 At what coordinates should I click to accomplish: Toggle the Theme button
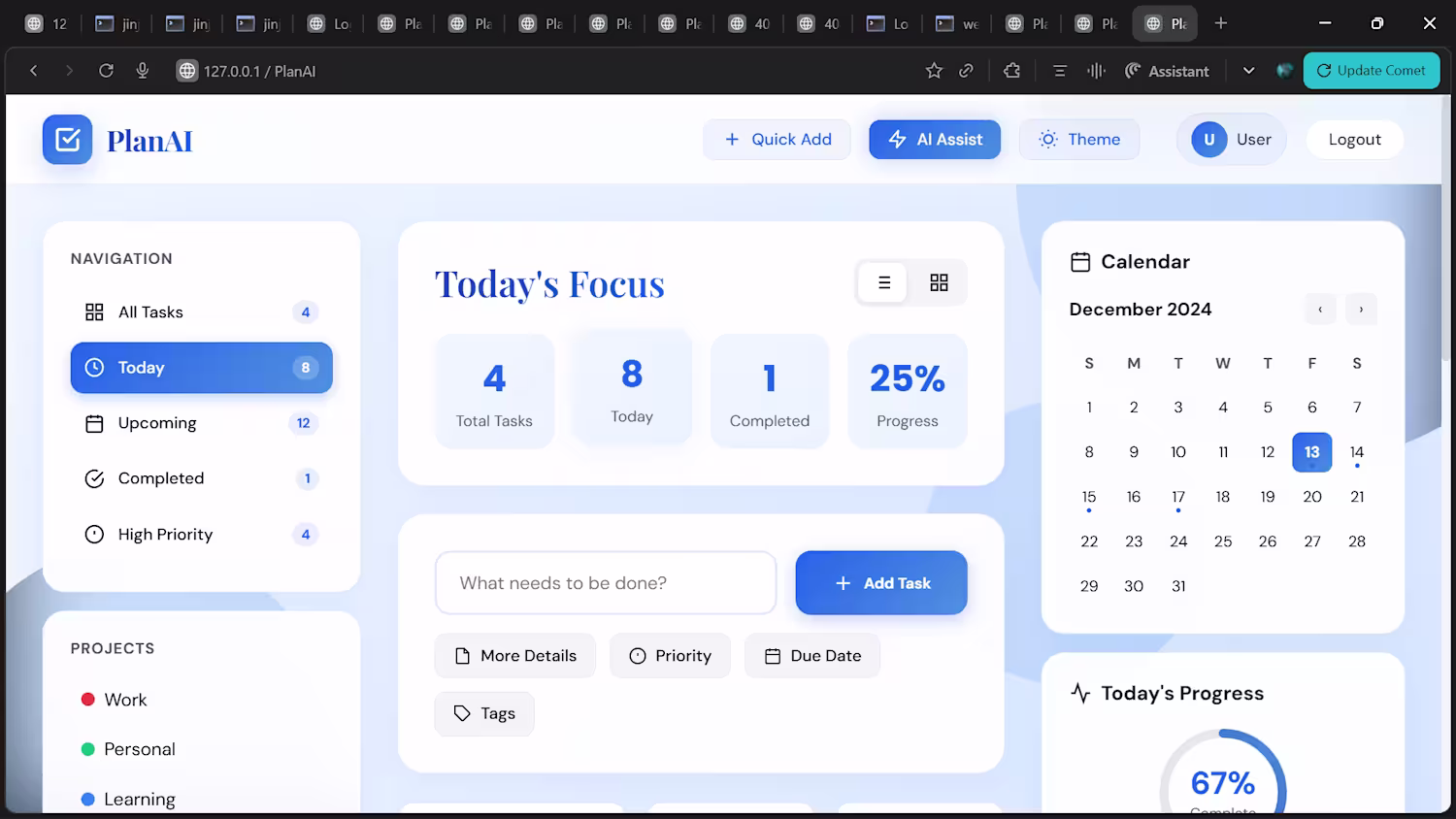click(1079, 140)
